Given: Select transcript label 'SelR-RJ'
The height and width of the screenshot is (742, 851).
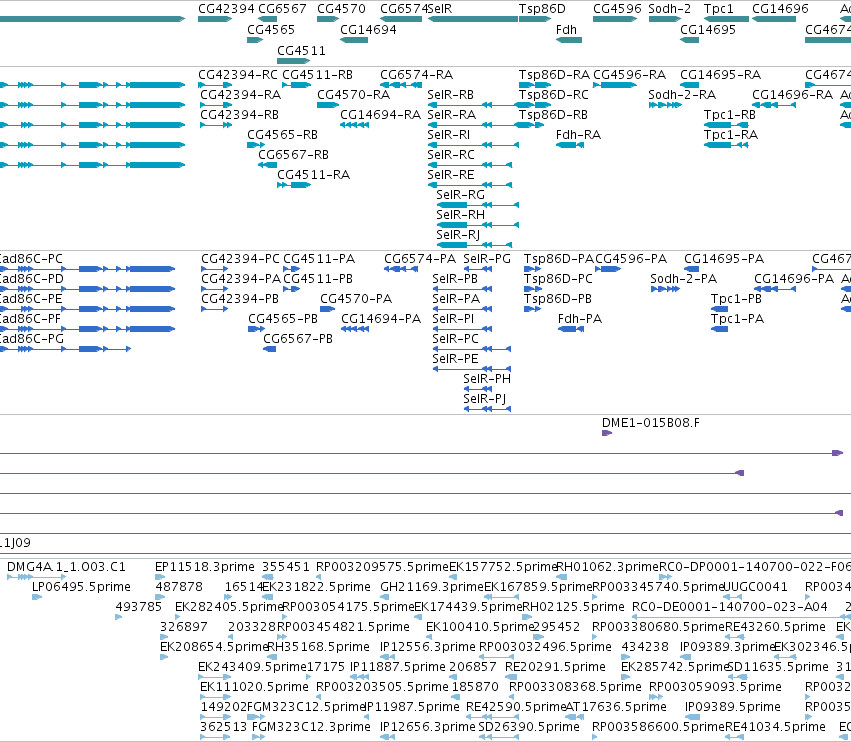Looking at the screenshot, I should click(458, 235).
